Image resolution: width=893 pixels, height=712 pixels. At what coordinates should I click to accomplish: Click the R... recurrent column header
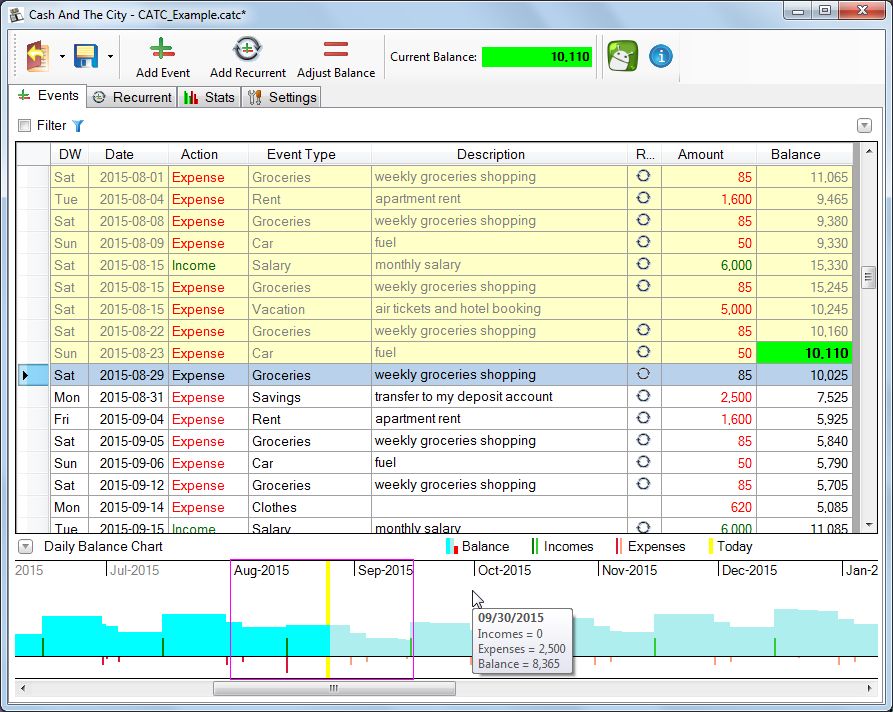pyautogui.click(x=645, y=154)
